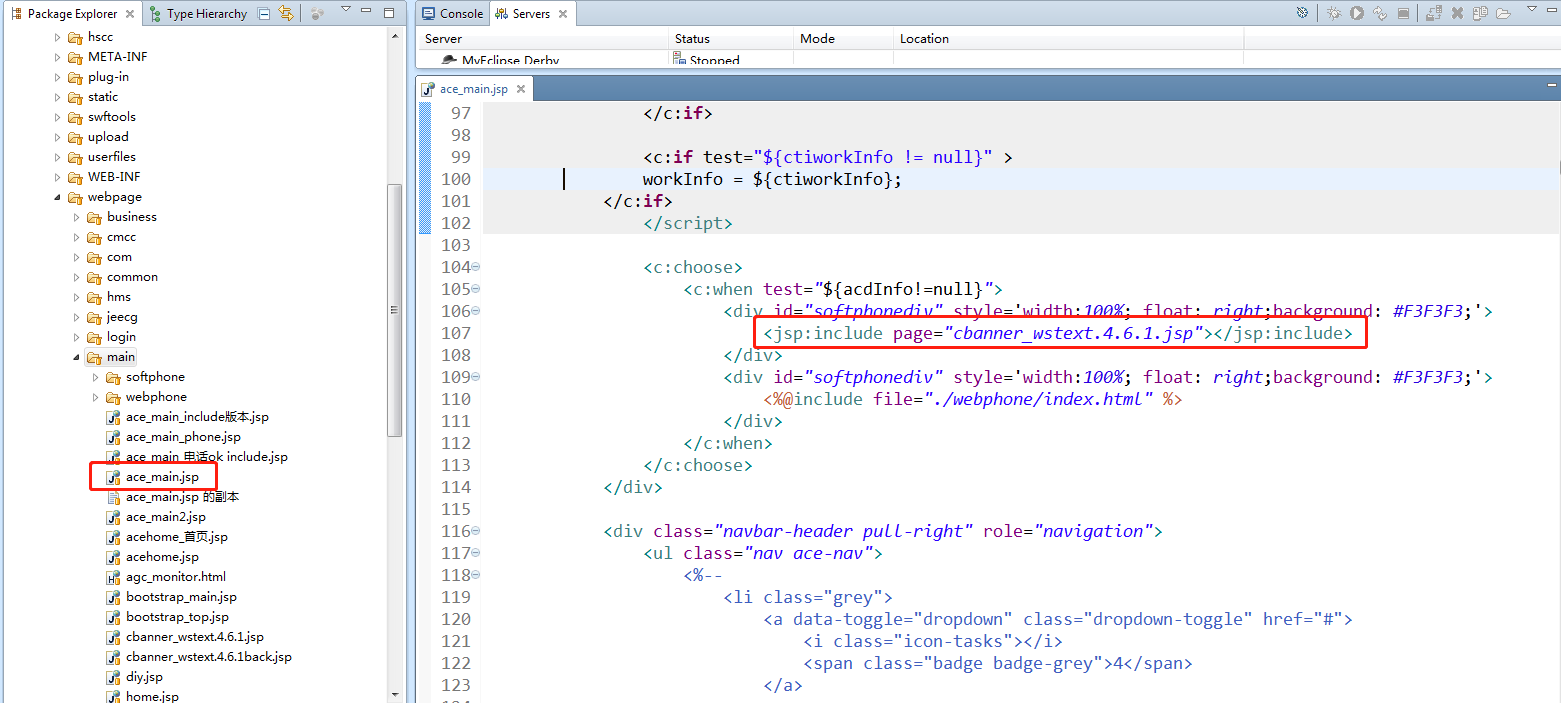This screenshot has height=703, width=1561.
Task: Click the grey open-folder icon in Servers toolbar
Action: [1502, 13]
